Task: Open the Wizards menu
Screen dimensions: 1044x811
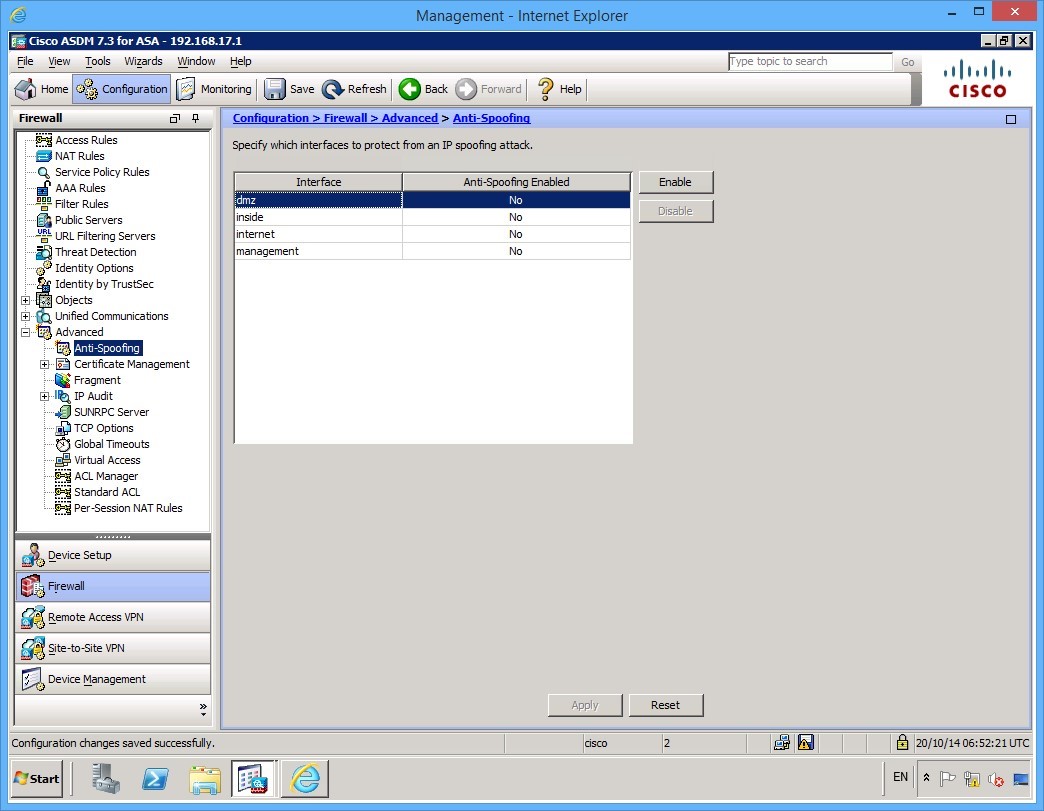Action: pos(143,61)
